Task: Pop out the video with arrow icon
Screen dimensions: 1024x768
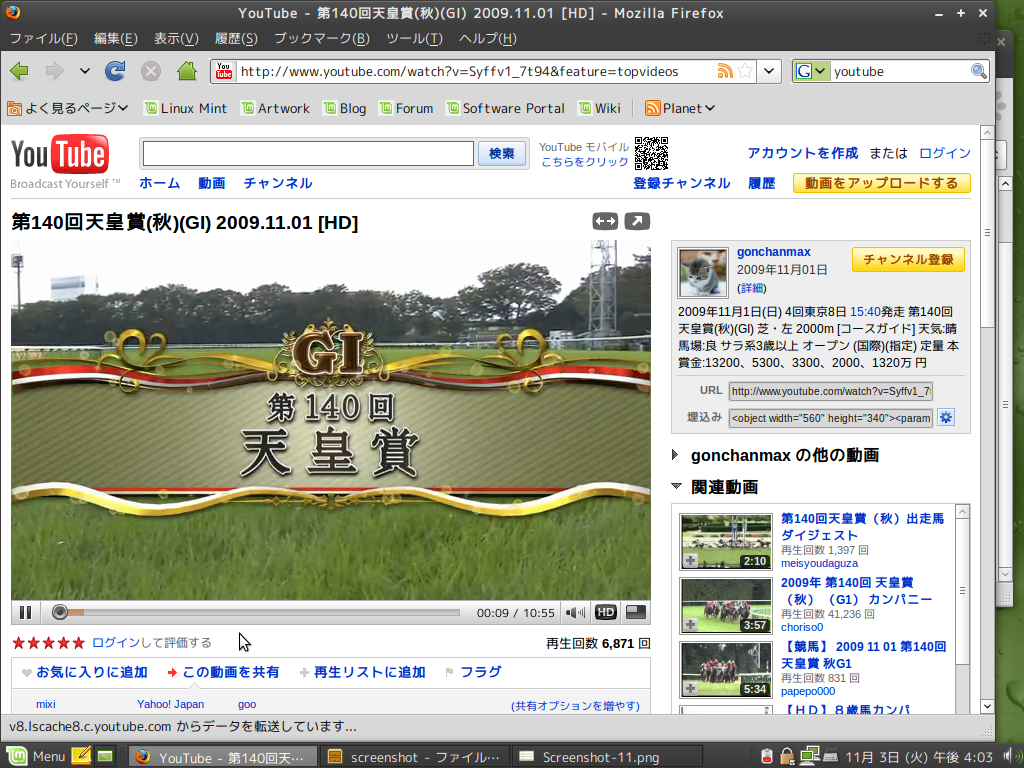Action: (x=637, y=221)
